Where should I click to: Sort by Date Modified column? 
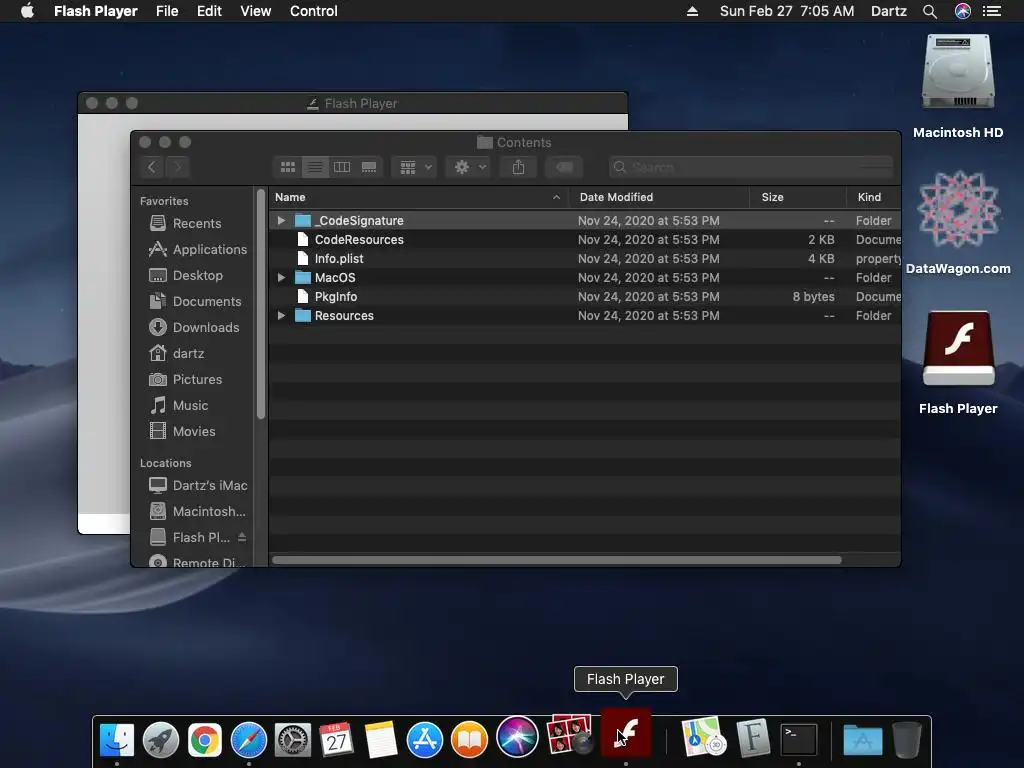click(659, 197)
